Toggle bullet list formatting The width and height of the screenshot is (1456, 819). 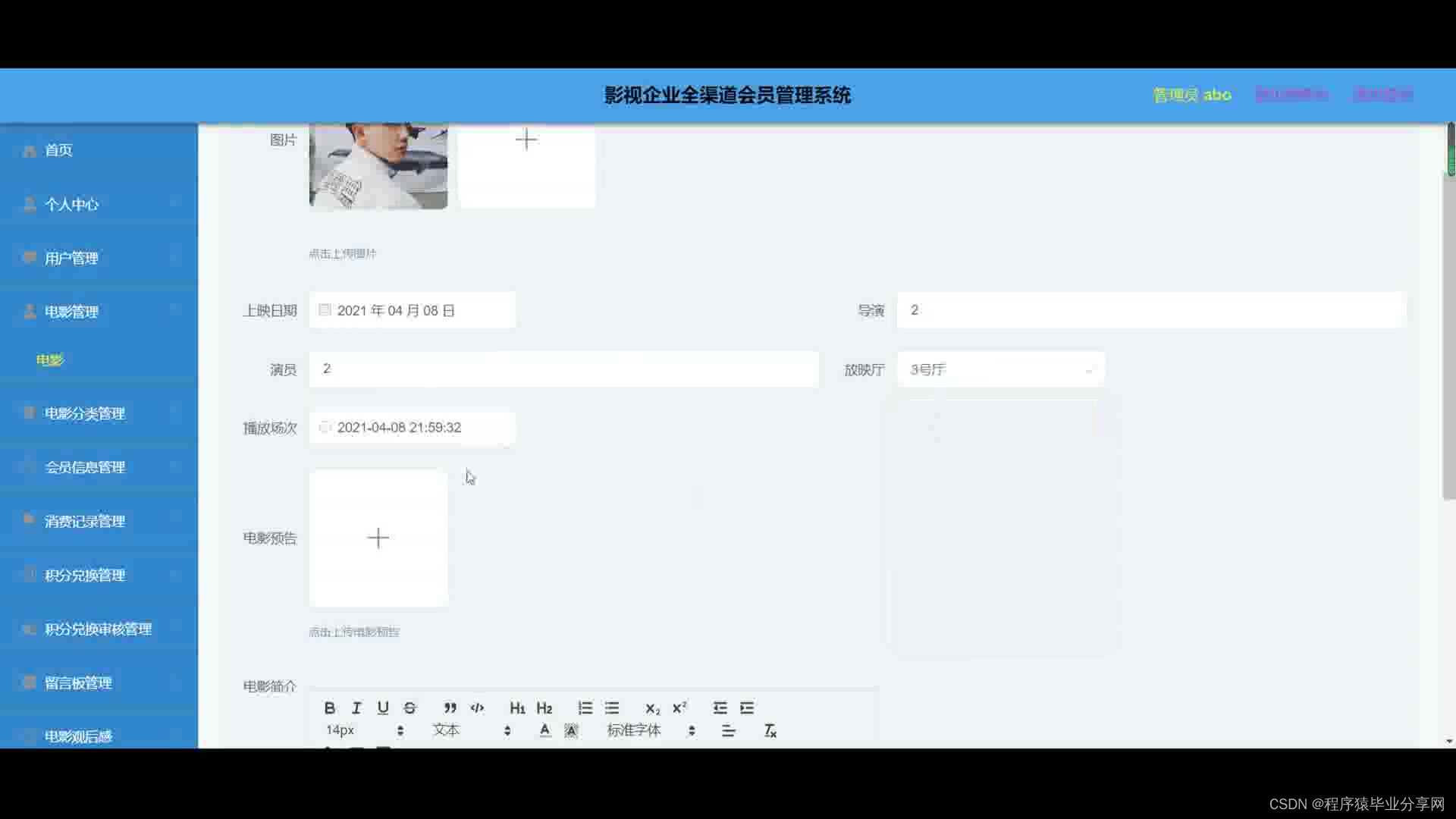(612, 708)
